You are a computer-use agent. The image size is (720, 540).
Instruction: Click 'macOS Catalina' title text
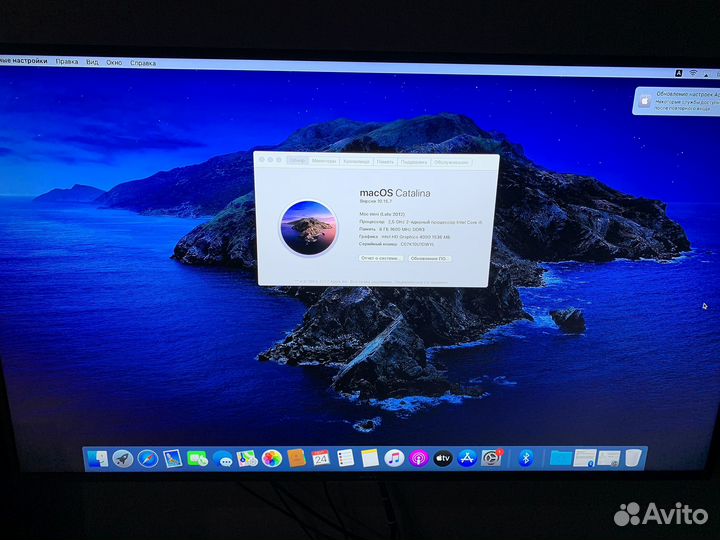pyautogui.click(x=395, y=193)
